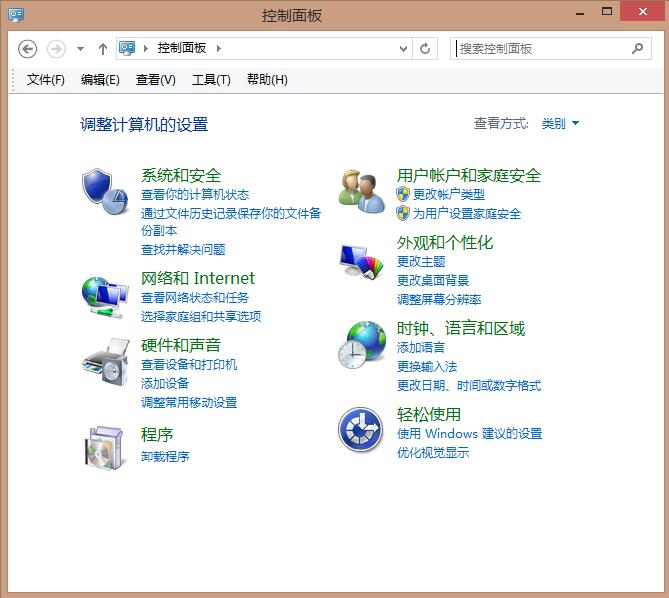
Task: Click 控制面板 breadcrumb in address bar
Action: 182,48
